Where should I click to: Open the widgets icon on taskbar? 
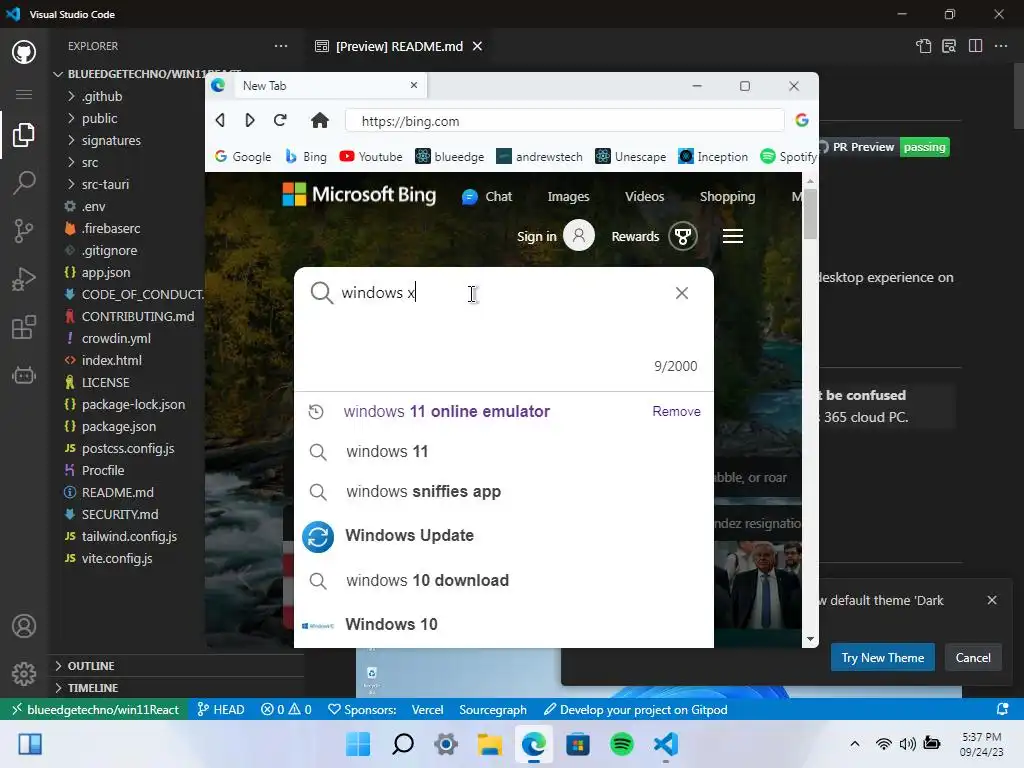(30, 744)
